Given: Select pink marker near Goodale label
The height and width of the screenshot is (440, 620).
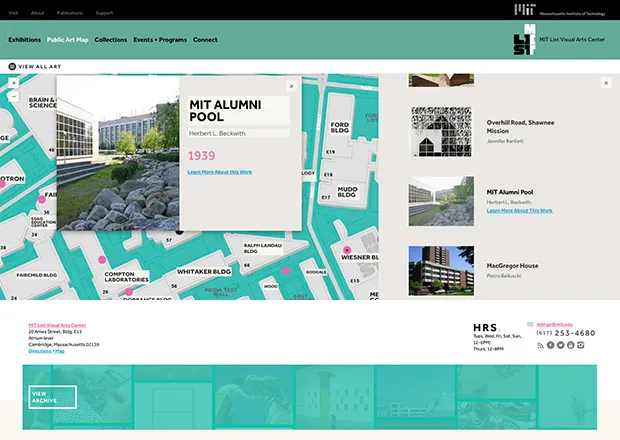Looking at the screenshot, I should pos(286,271).
